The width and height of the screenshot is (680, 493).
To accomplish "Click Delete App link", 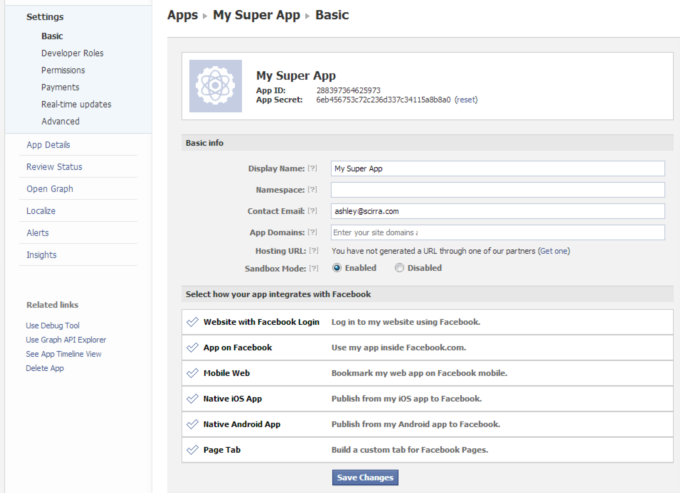I will click(x=45, y=369).
